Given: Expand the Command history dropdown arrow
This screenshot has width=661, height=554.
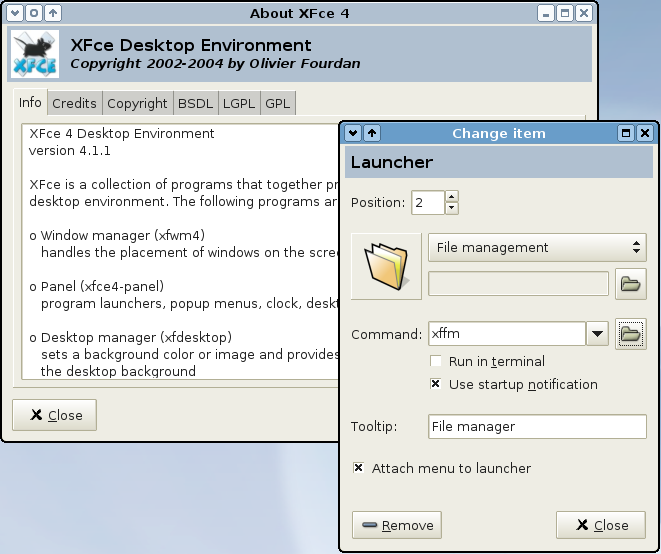Looking at the screenshot, I should pyautogui.click(x=597, y=334).
